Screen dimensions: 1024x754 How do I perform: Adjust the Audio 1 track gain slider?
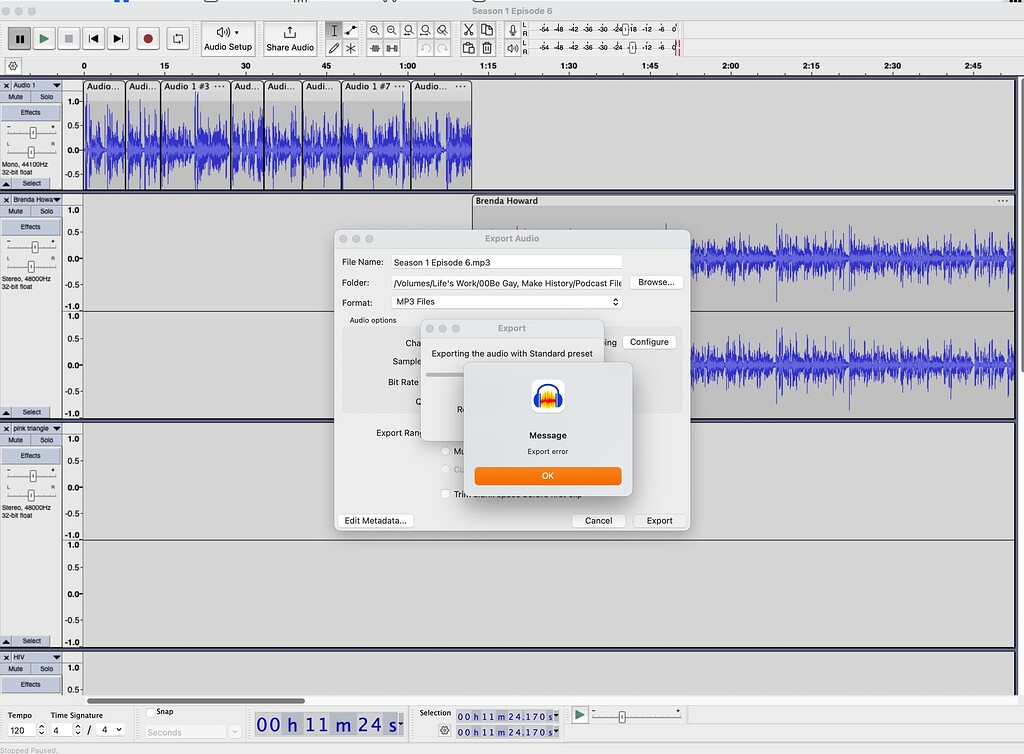[x=33, y=131]
